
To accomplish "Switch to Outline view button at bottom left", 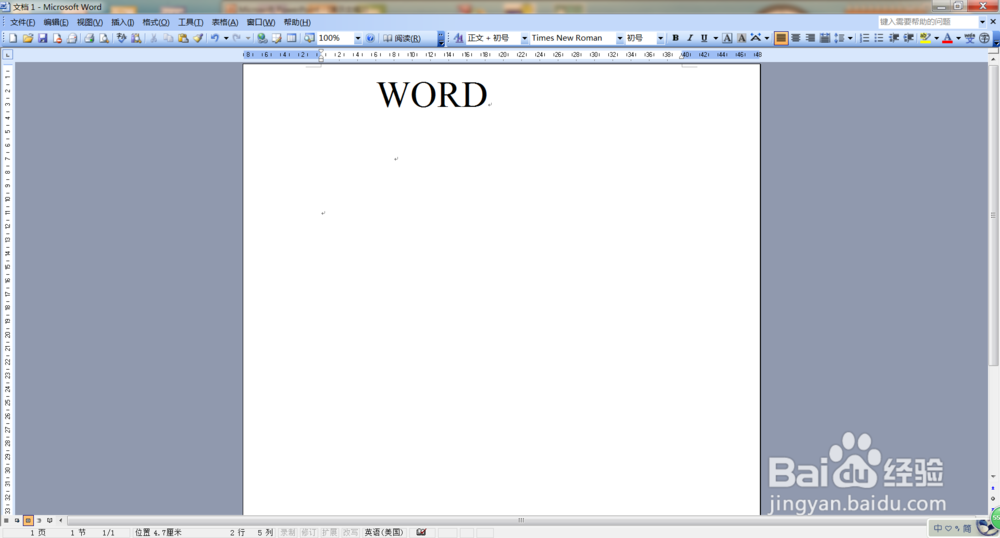I will pyautogui.click(x=39, y=521).
